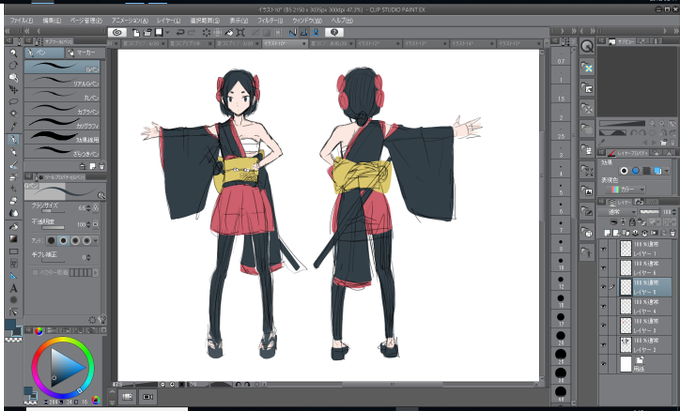Toggle visibility of レイヤー 6

pyautogui.click(x=603, y=268)
